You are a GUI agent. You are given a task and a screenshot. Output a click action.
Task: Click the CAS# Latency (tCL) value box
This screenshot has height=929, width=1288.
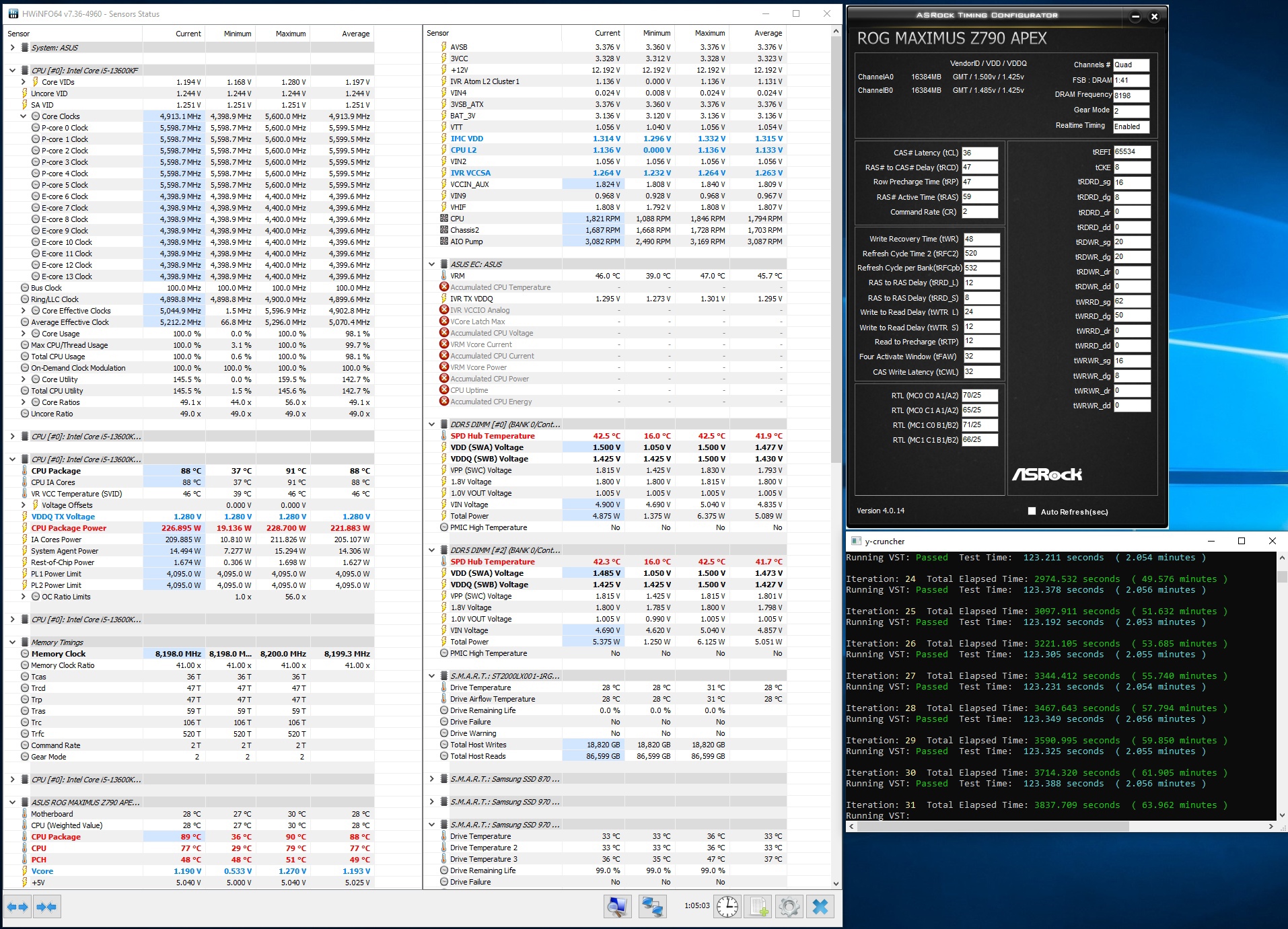(x=979, y=153)
